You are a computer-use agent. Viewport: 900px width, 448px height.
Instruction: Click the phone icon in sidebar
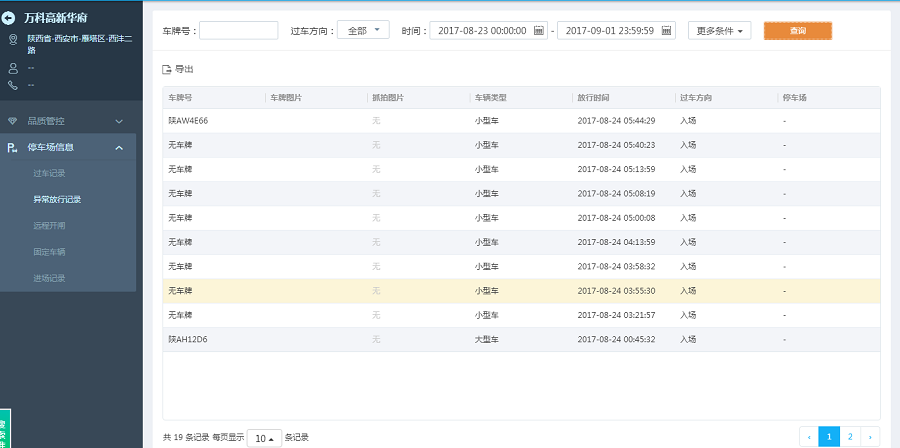coord(13,85)
